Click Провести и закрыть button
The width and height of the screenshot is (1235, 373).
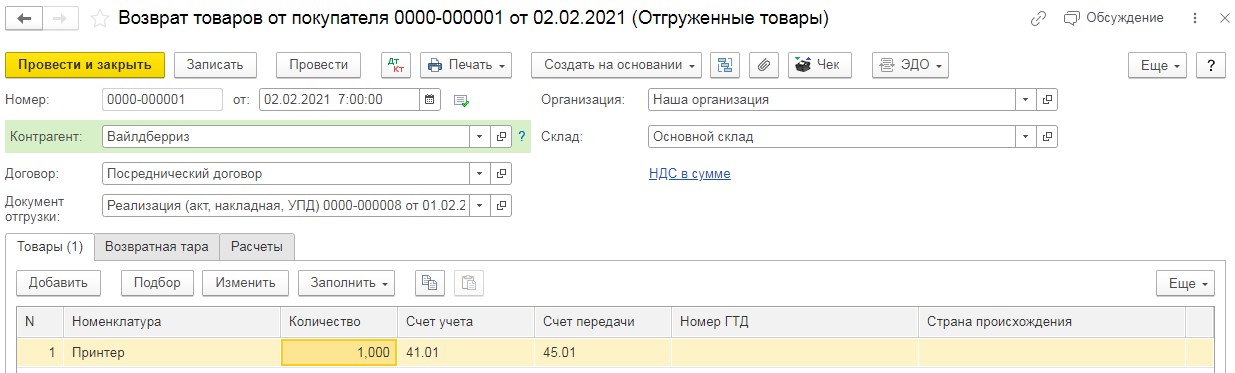coord(85,65)
